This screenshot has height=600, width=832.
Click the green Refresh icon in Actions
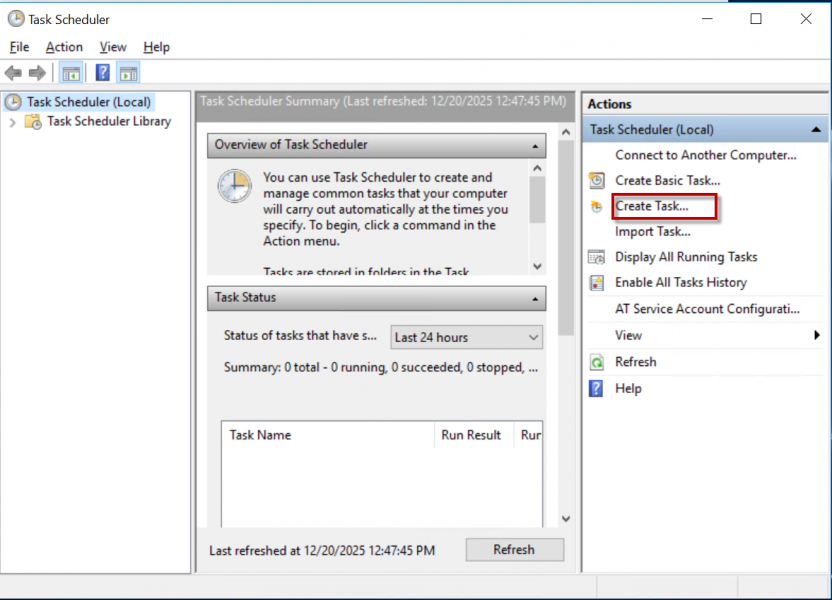[x=597, y=362]
